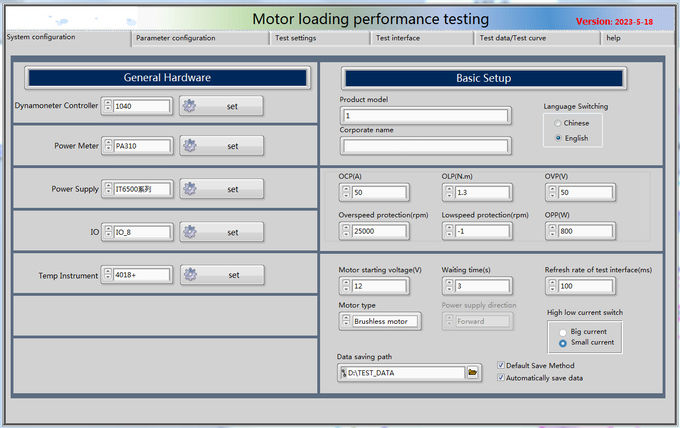The height and width of the screenshot is (428, 680).
Task: Disable Automatically save data checkbox
Action: coord(501,378)
